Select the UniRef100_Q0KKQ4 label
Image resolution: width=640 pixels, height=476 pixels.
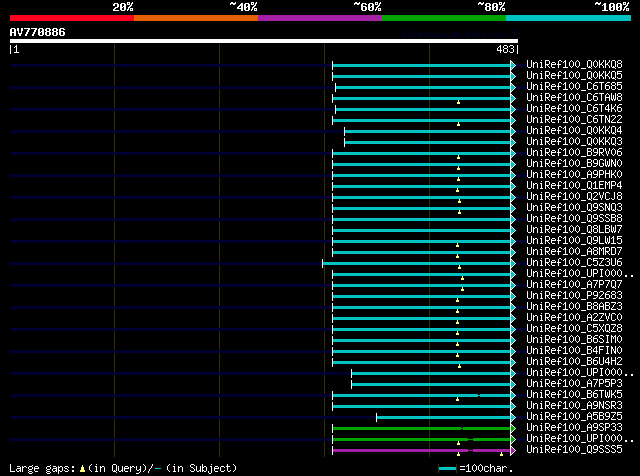(574, 131)
